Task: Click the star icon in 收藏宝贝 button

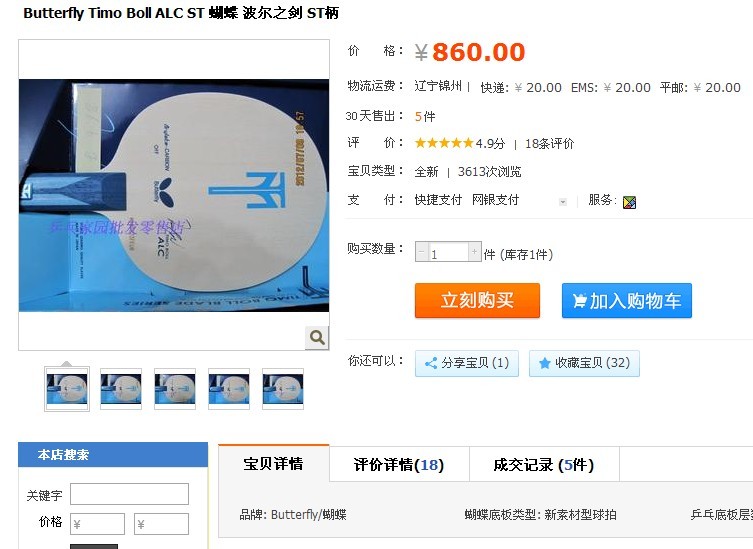Action: 545,363
